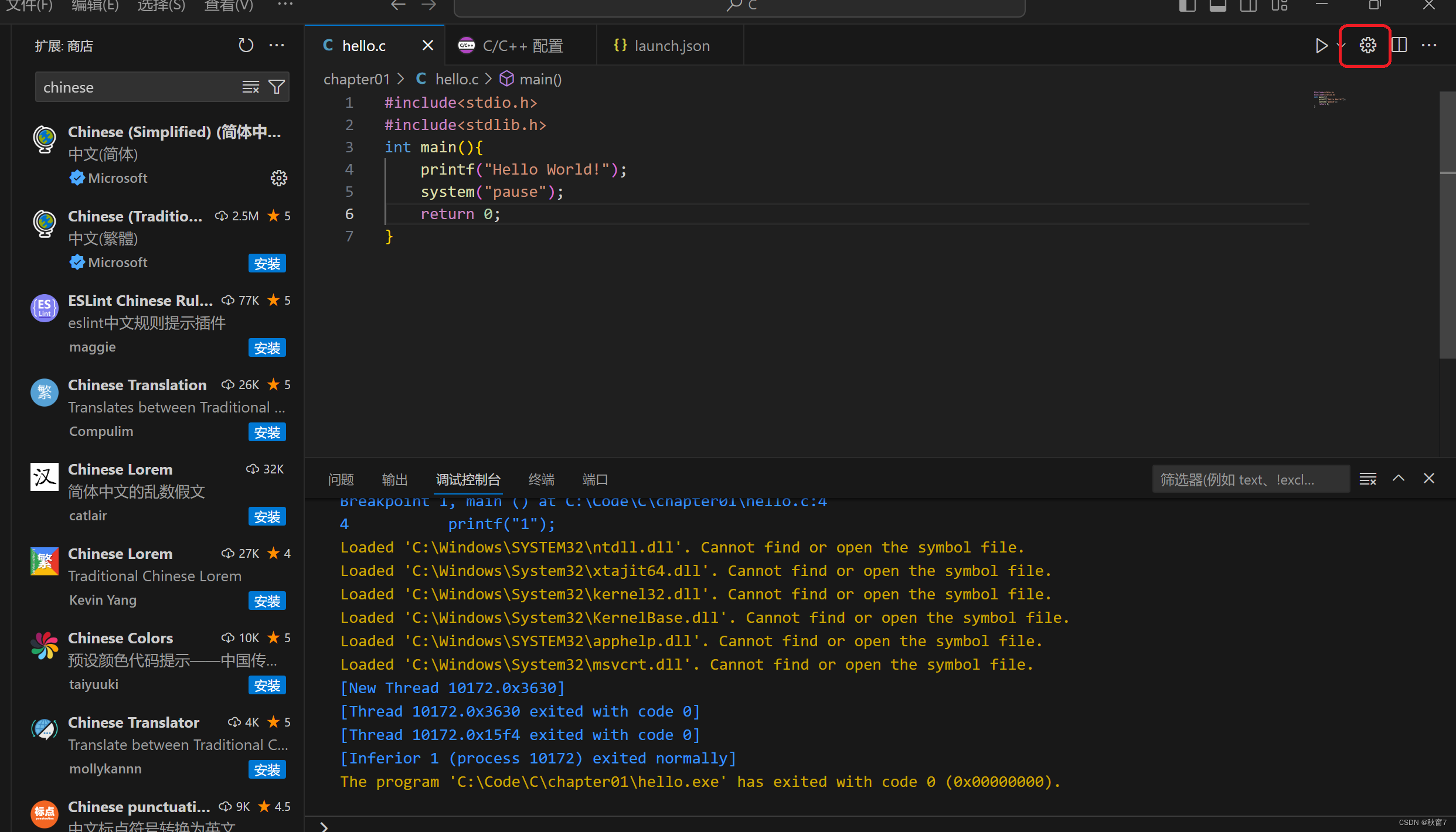Viewport: 1456px width, 832px height.
Task: Click chapter01 breadcrumb
Action: pyautogui.click(x=356, y=79)
